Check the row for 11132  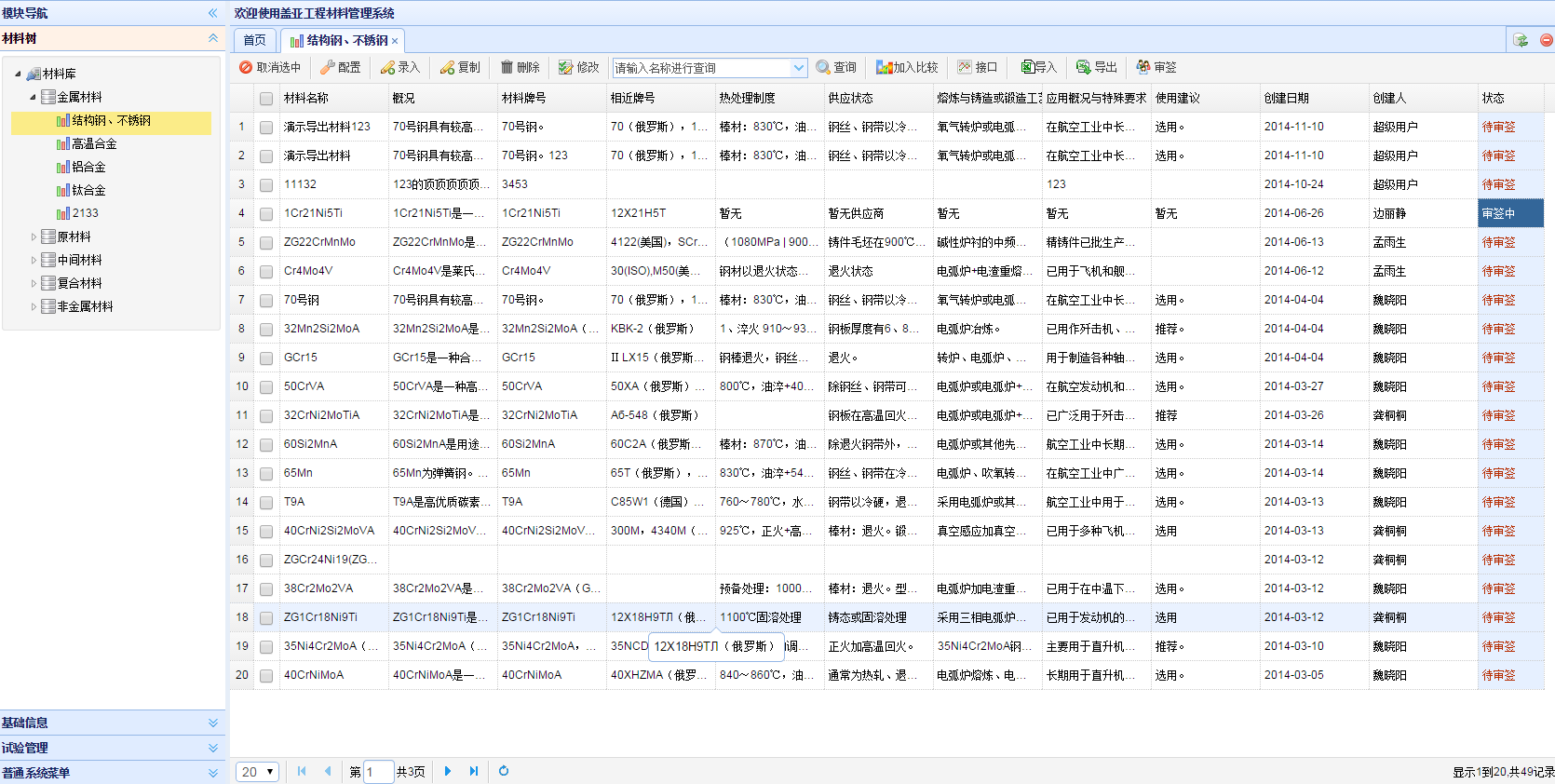pos(266,185)
